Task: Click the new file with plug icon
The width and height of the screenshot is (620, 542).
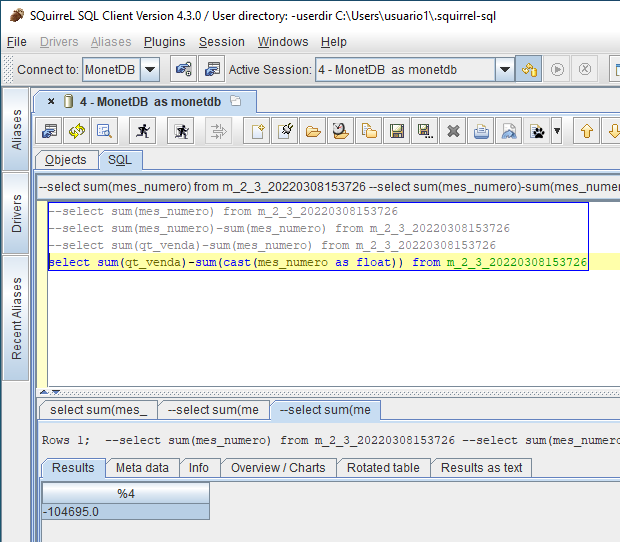Action: 285,130
